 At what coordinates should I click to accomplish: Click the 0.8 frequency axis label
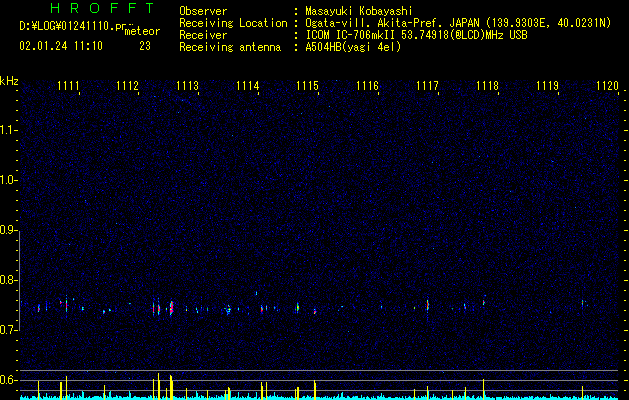pos(8,280)
